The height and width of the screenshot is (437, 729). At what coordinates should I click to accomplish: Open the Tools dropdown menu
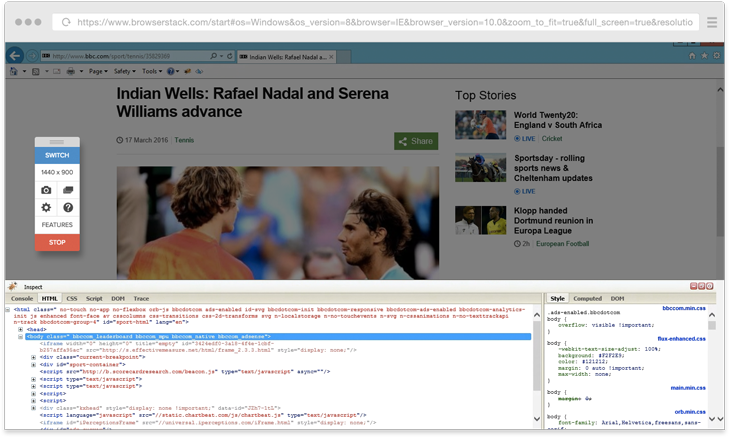pyautogui.click(x=152, y=71)
